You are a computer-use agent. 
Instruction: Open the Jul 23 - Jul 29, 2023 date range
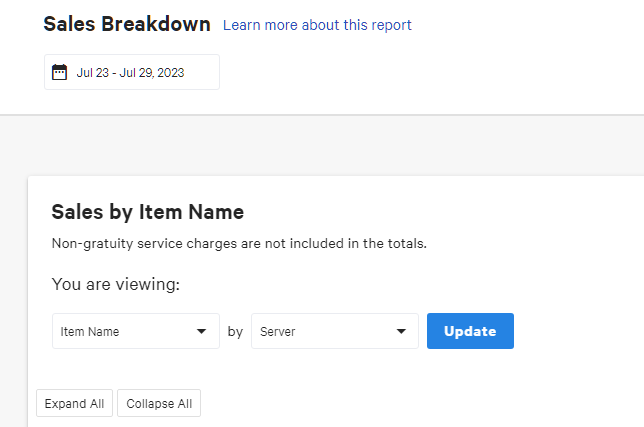coord(131,72)
